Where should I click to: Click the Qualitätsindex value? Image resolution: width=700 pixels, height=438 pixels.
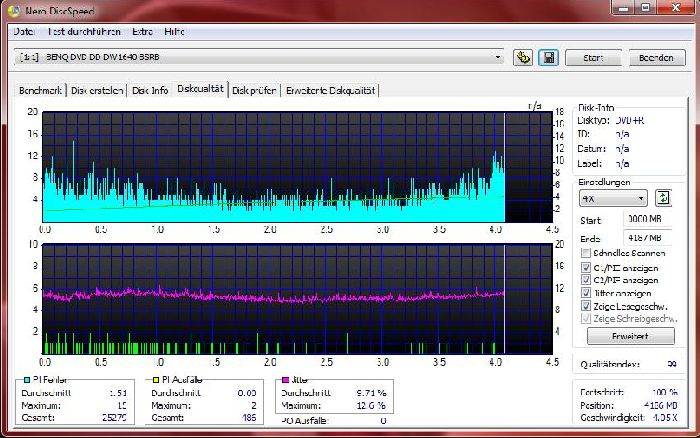pyautogui.click(x=671, y=364)
